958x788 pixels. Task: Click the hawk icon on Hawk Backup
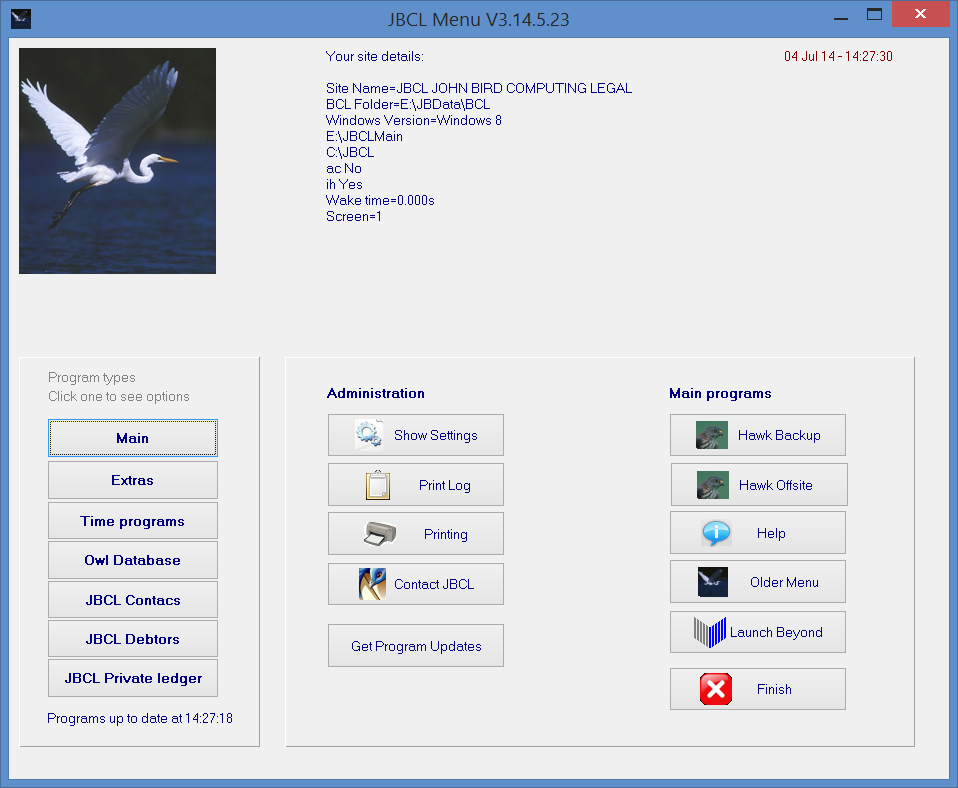click(x=712, y=435)
